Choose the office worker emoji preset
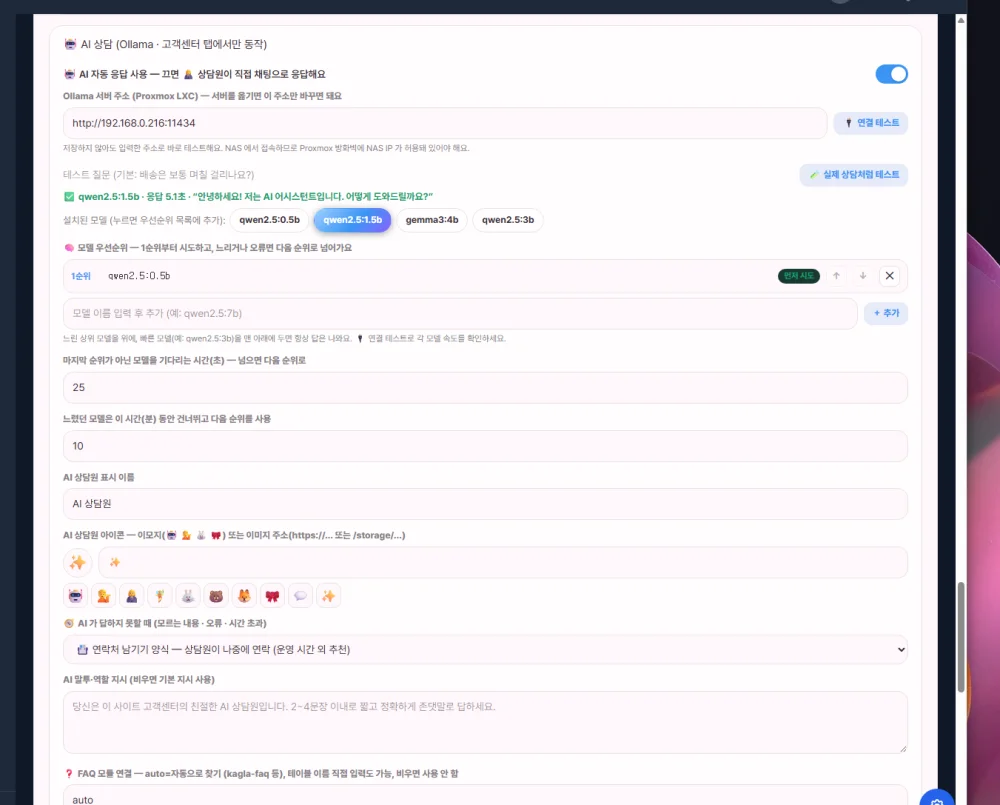1000x805 pixels. point(131,596)
